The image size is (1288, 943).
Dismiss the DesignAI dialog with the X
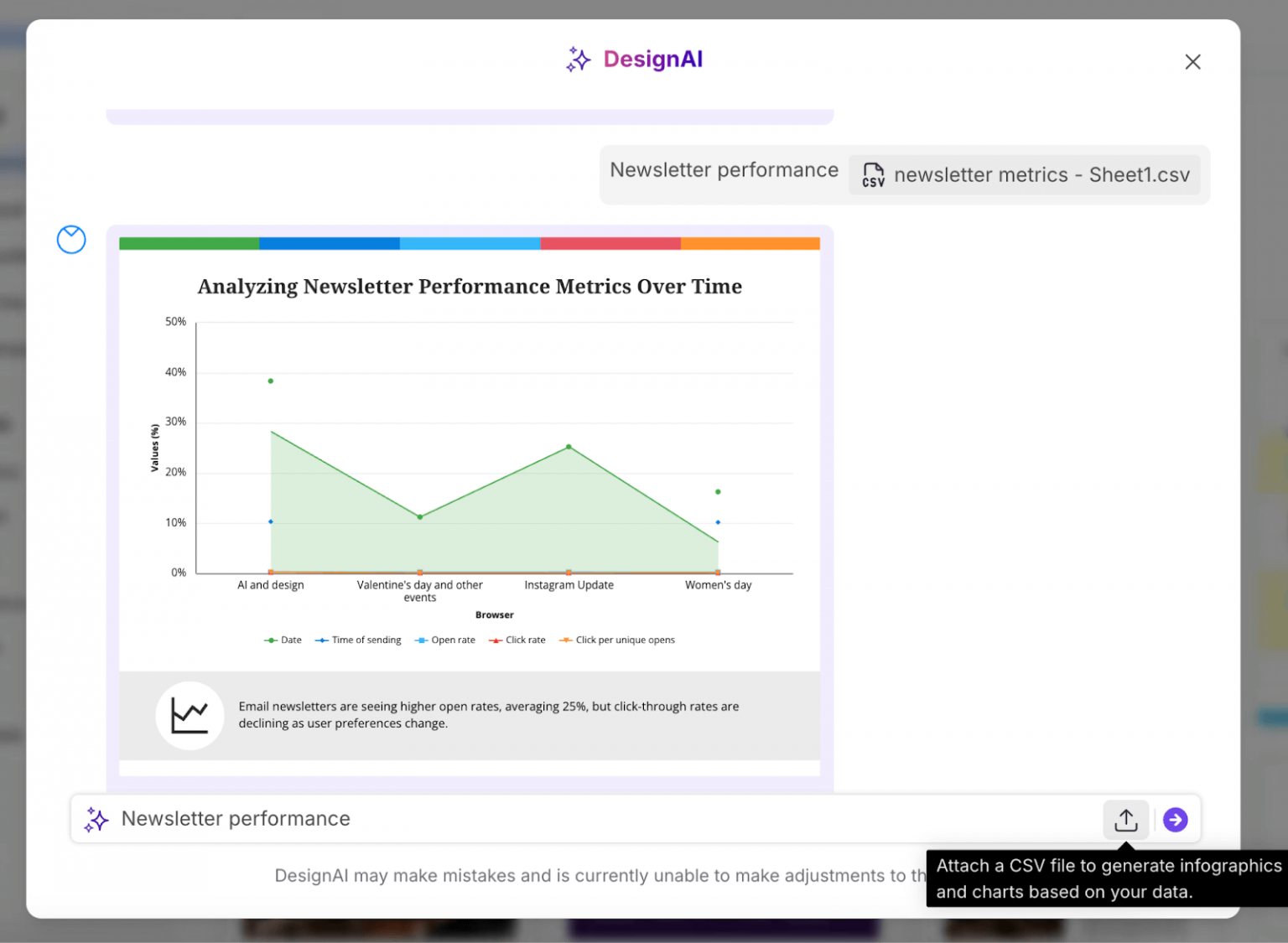point(1192,61)
